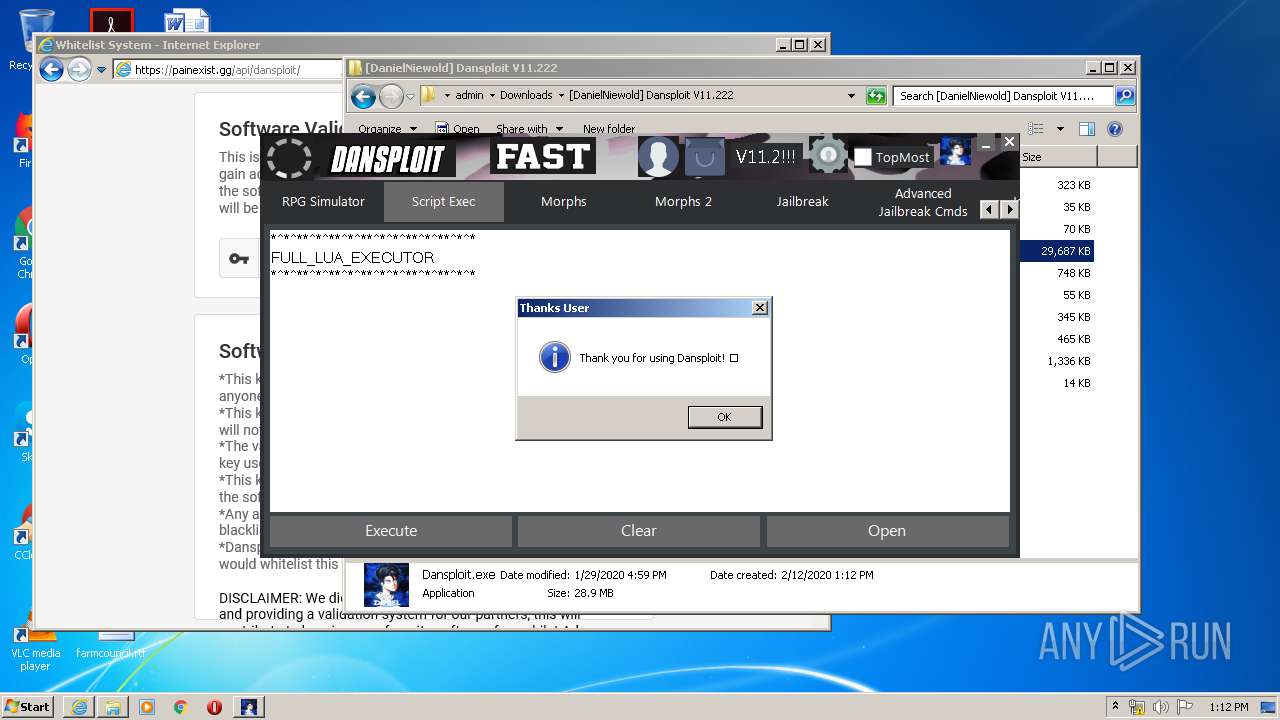The height and width of the screenshot is (720, 1280).
Task: Click the info icon in the dialog
Action: pyautogui.click(x=554, y=357)
